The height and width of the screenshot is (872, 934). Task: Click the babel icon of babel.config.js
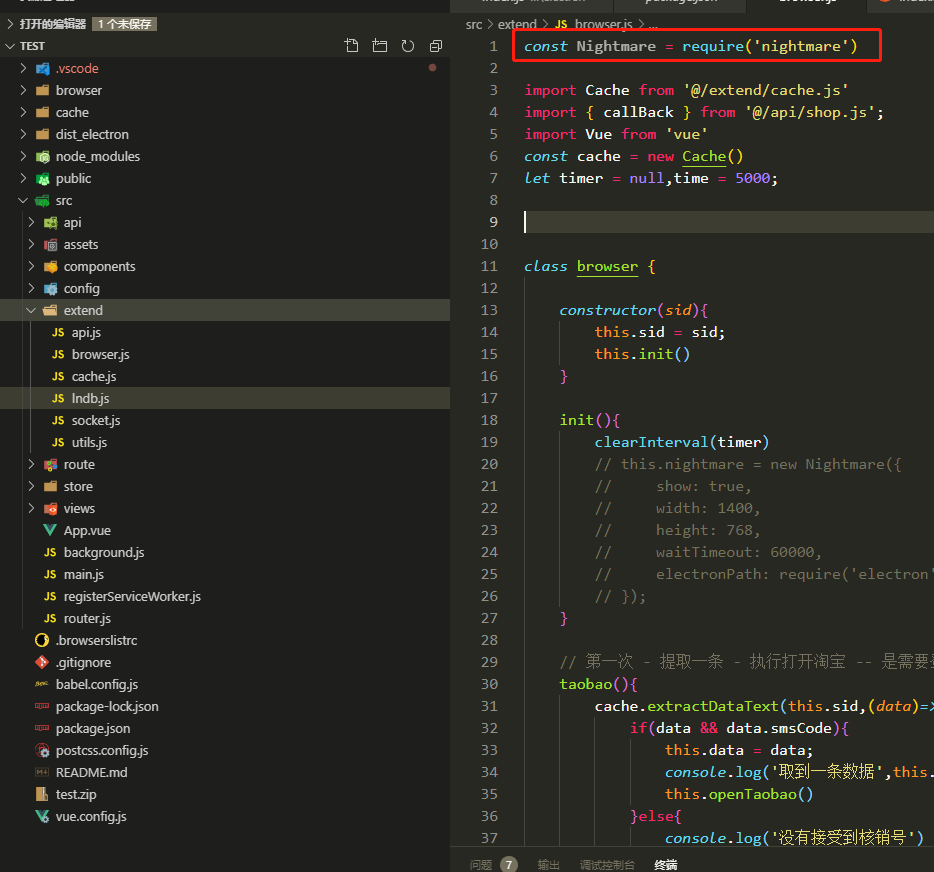(42, 684)
